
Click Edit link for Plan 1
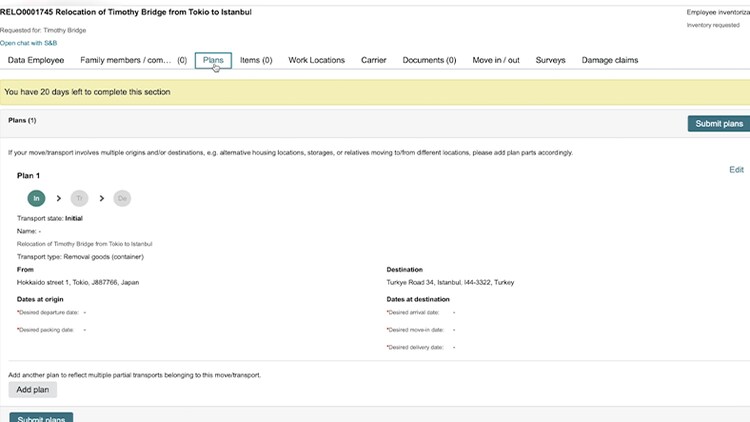coord(736,170)
